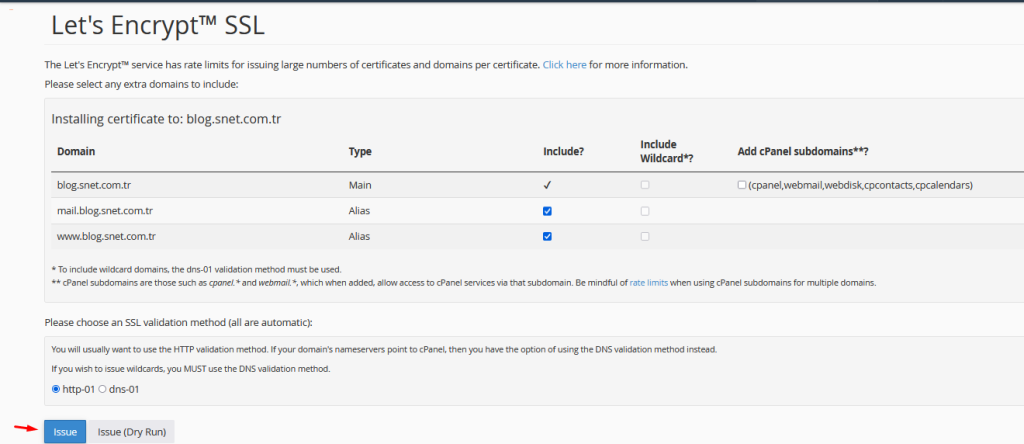Choose the dns-01 validation method
1024x444 pixels.
tap(102, 388)
